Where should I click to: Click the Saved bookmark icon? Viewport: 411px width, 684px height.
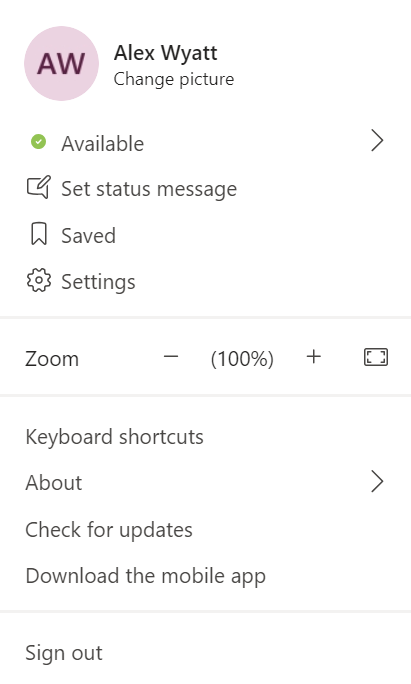click(x=39, y=234)
